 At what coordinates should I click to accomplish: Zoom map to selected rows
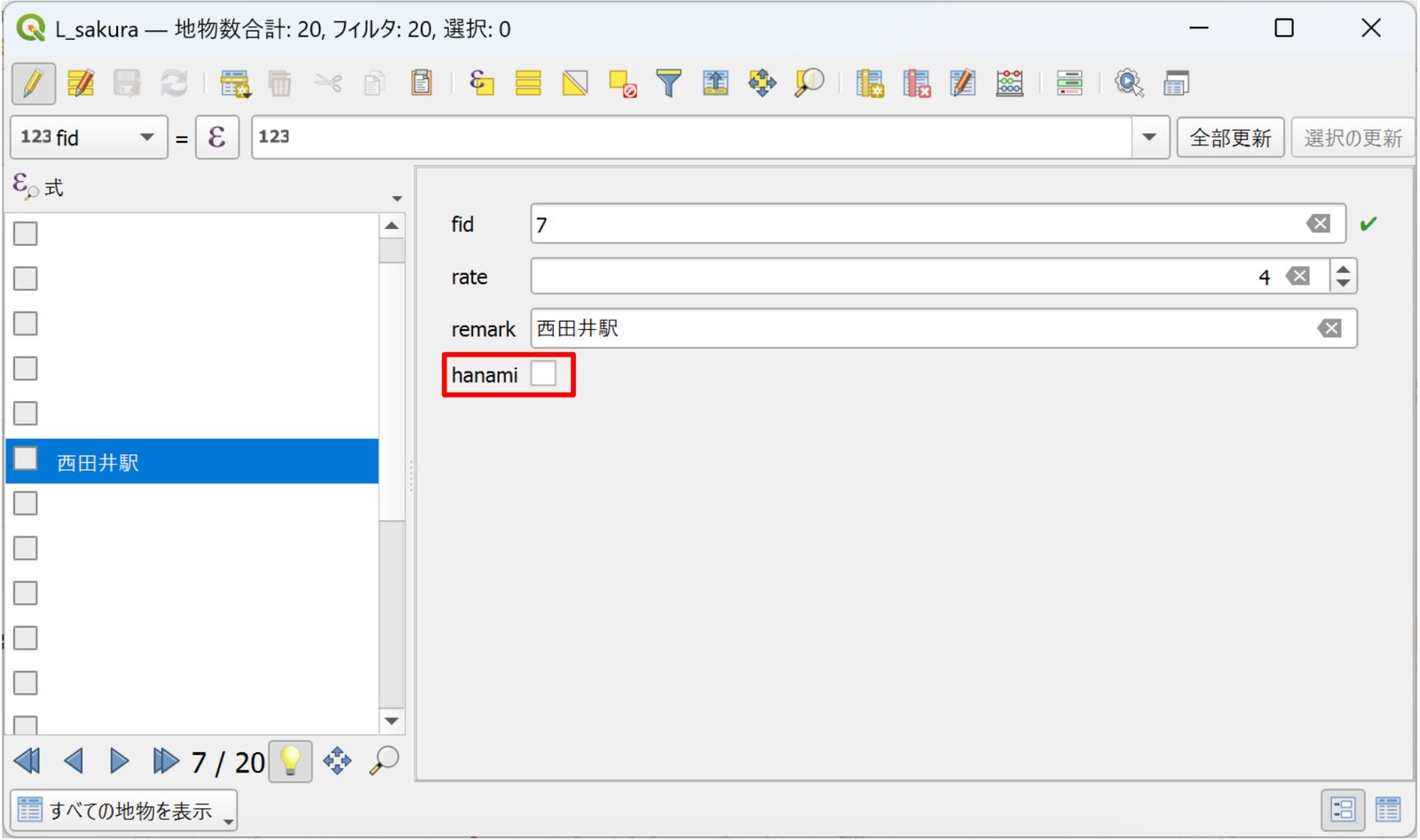(809, 84)
